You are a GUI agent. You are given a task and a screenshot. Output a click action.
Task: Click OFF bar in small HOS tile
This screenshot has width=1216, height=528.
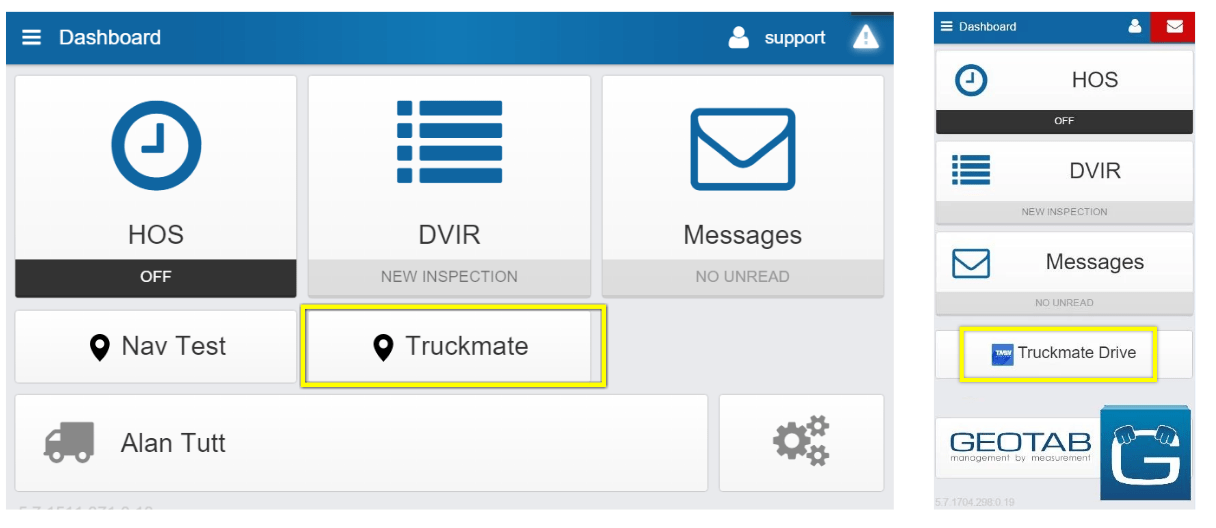pos(1064,121)
